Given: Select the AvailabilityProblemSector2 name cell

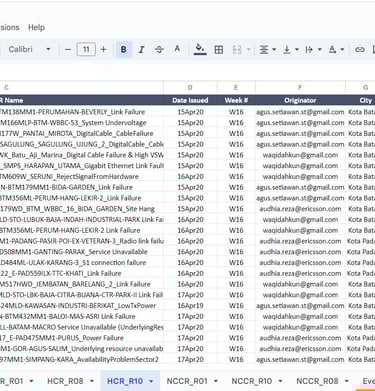Looking at the screenshot, I should [82, 359].
